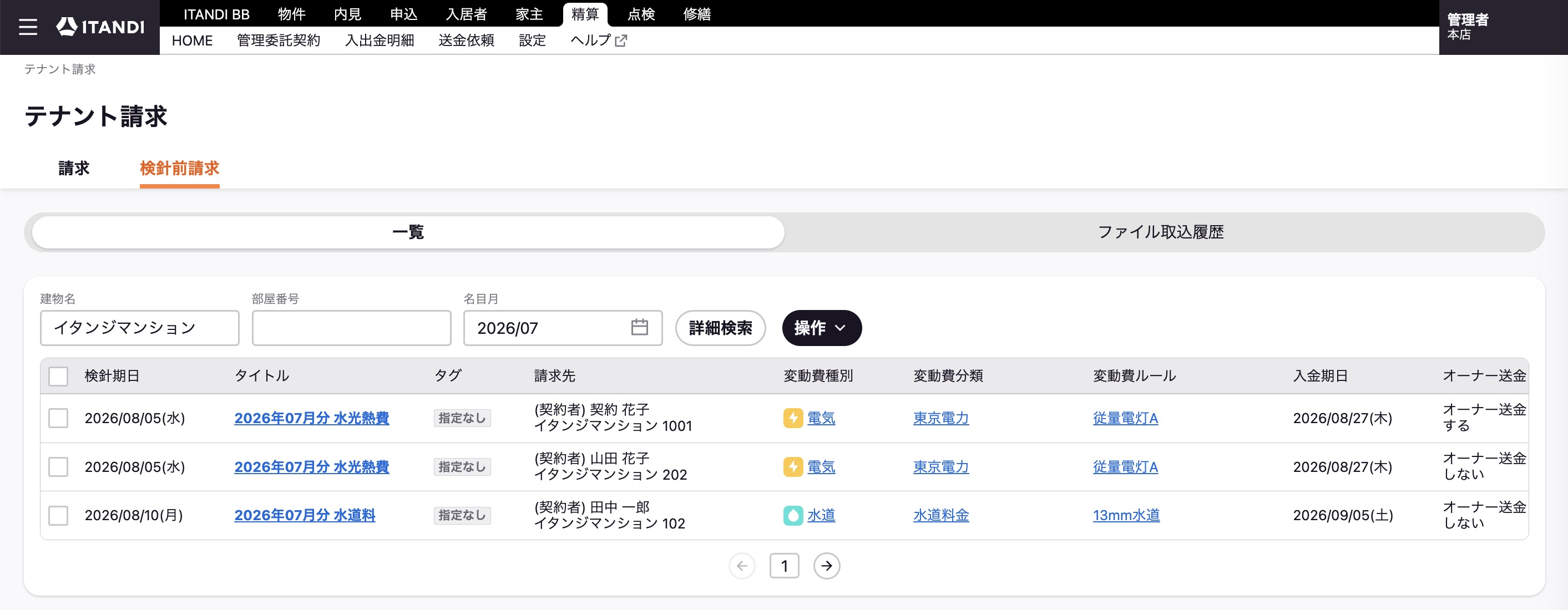
Task: Click the 詳細検索 button
Action: [720, 328]
